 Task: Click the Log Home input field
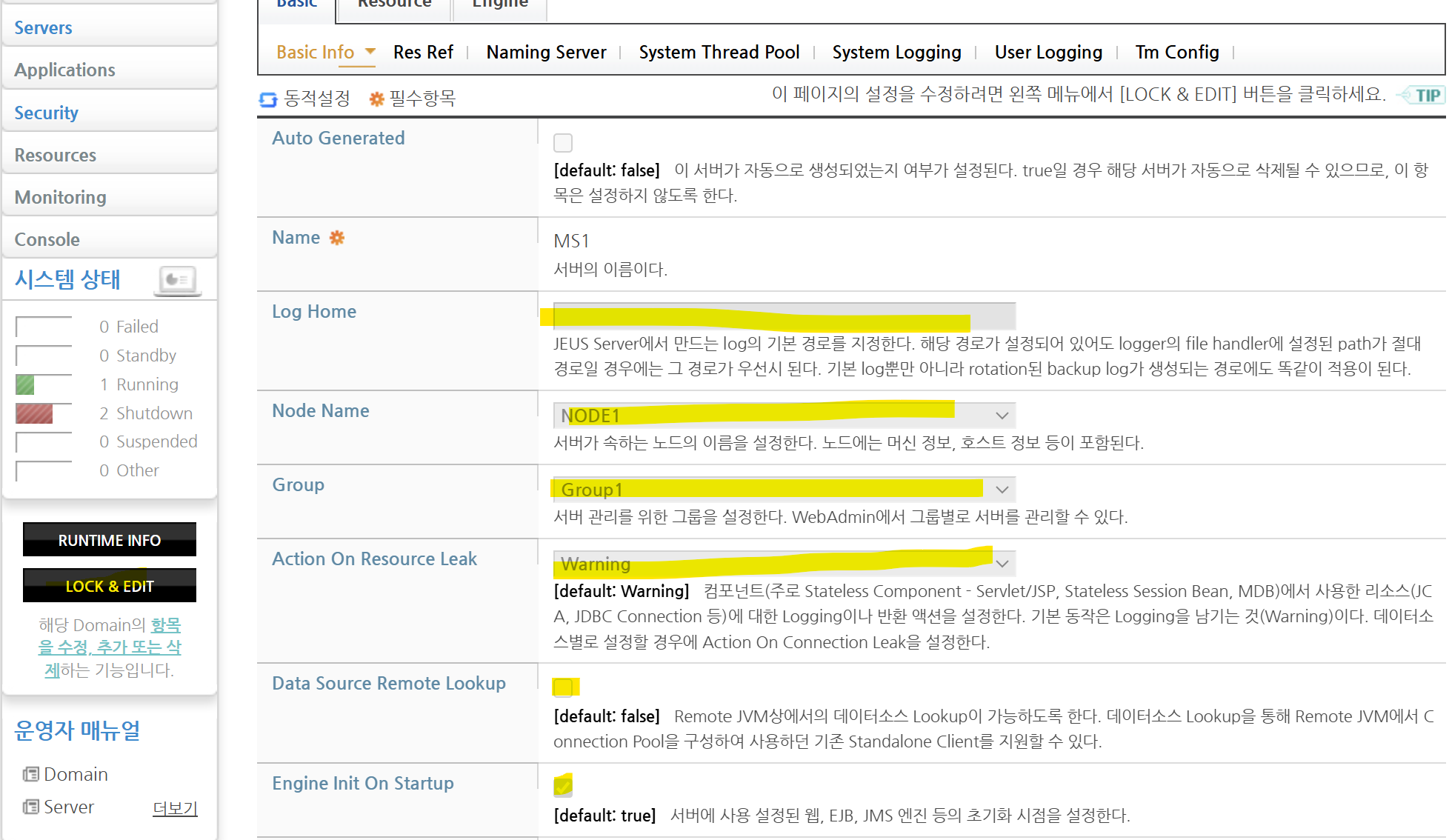point(784,316)
